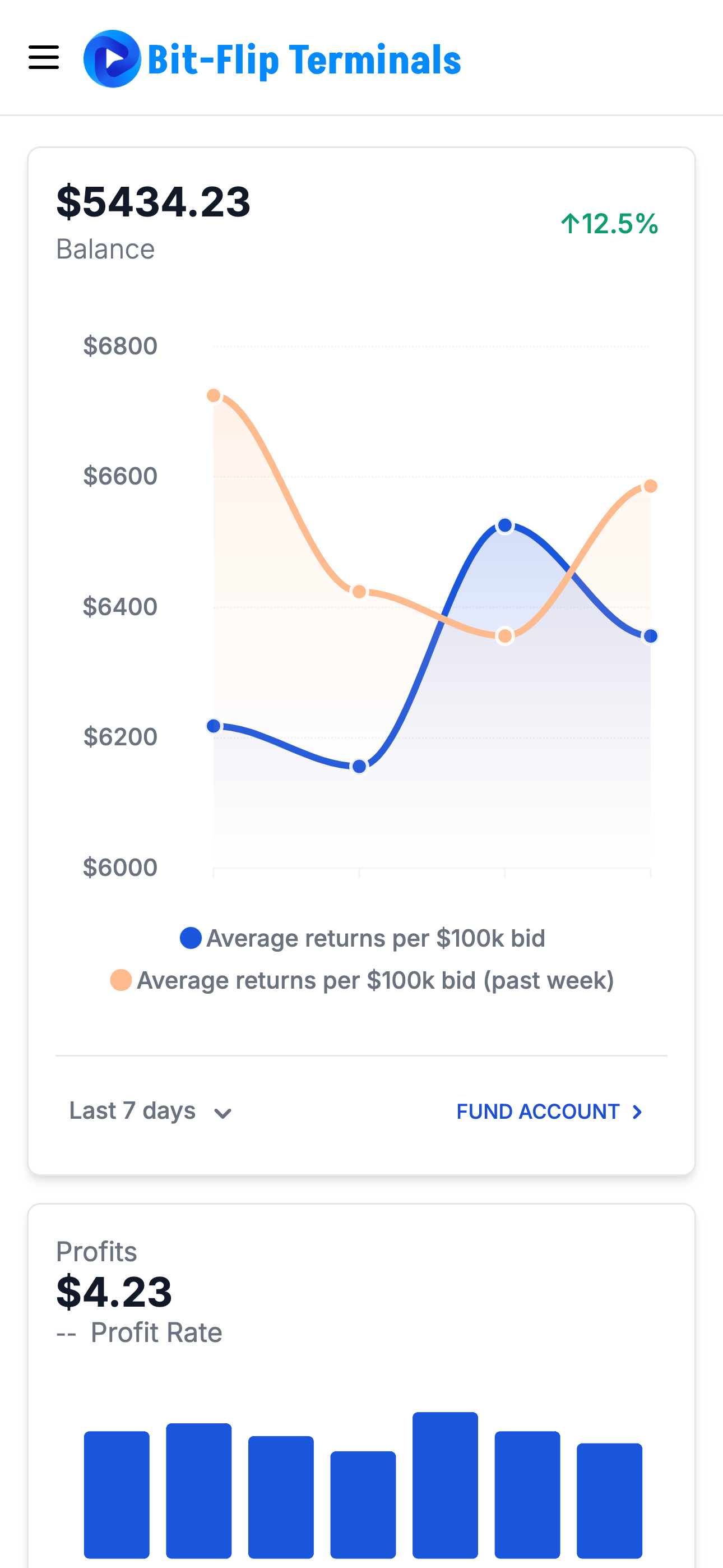The width and height of the screenshot is (723, 1568).
Task: Click the first bar in Profits chart
Action: point(117,1494)
